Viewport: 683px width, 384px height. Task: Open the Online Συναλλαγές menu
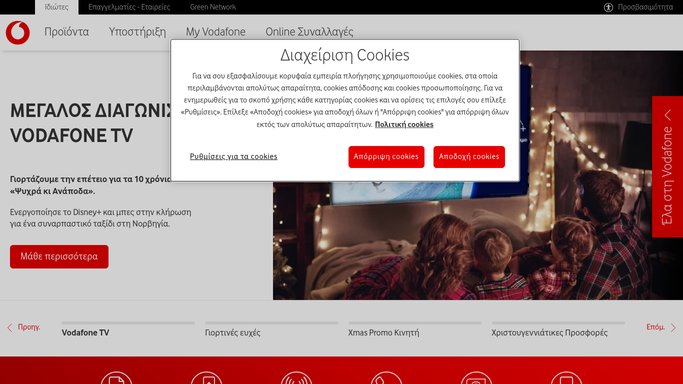309,32
